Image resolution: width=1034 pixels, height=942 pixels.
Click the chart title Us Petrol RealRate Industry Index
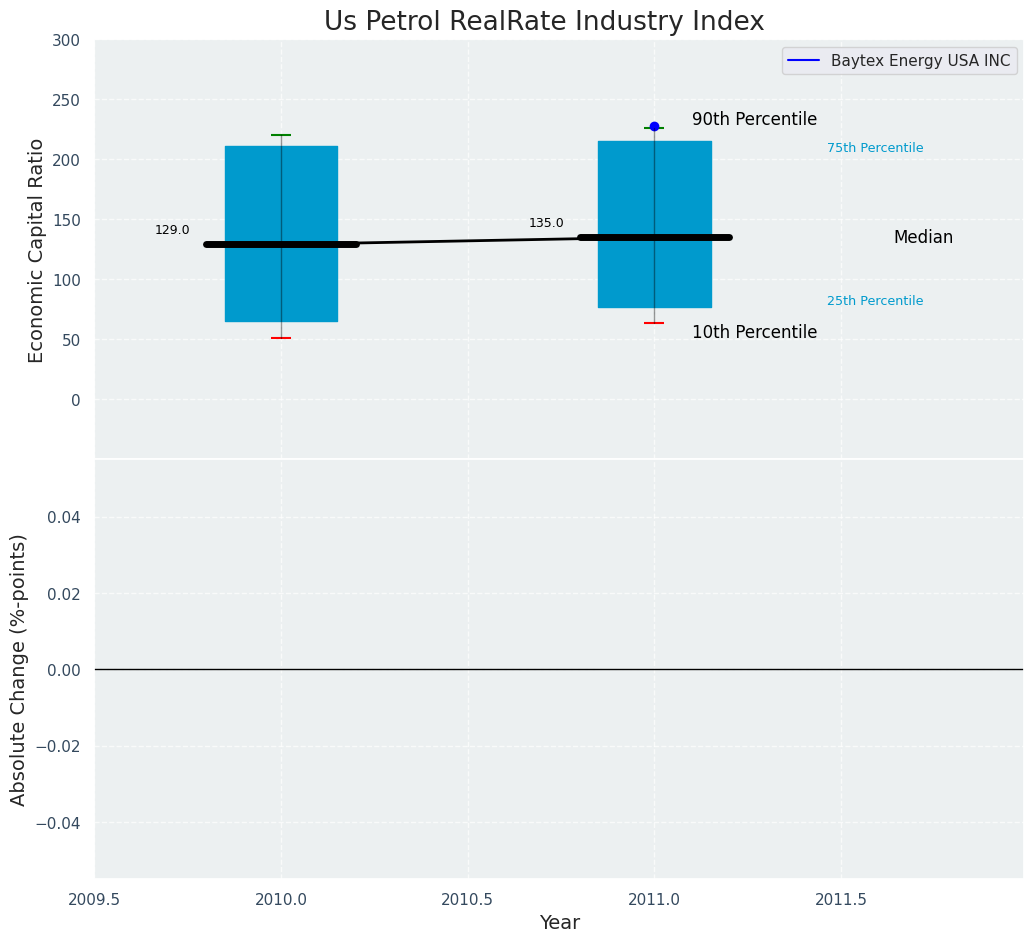tap(544, 21)
